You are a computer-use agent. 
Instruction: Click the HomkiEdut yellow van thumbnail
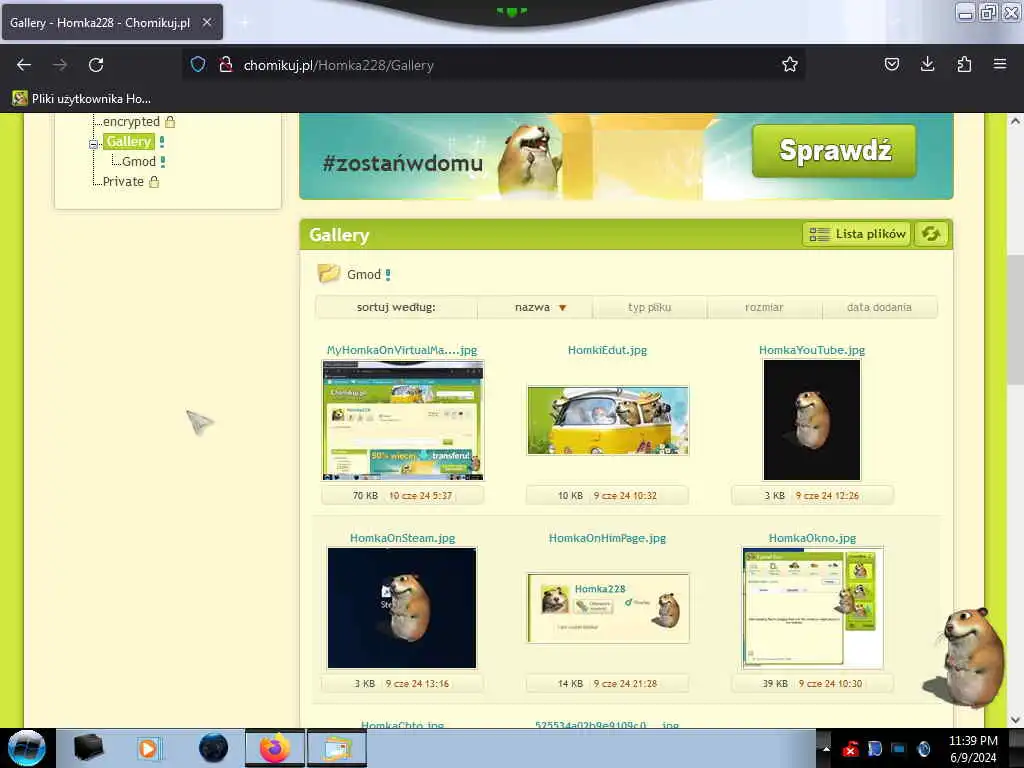click(x=607, y=420)
